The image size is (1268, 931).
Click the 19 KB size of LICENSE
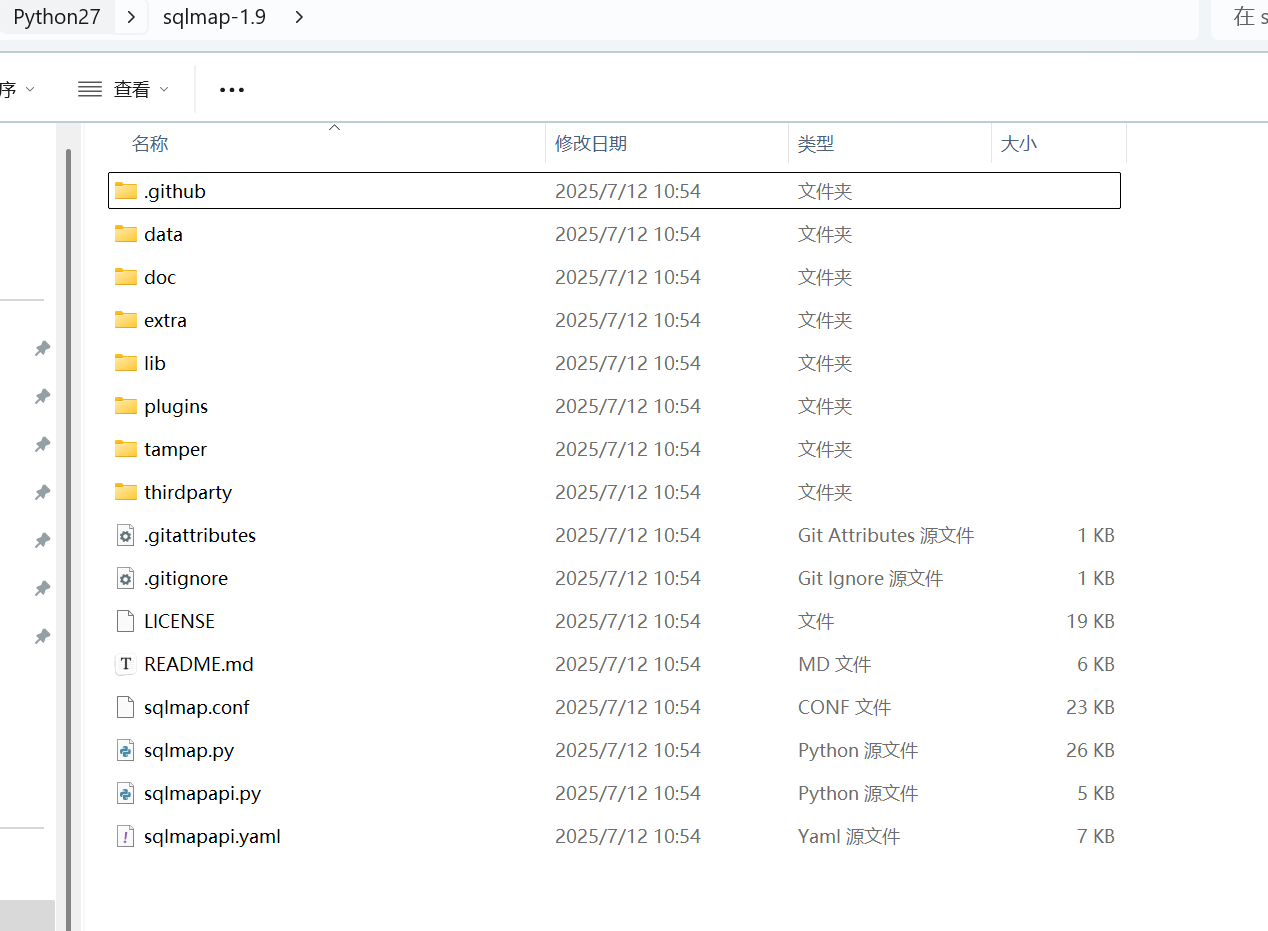pos(1090,621)
